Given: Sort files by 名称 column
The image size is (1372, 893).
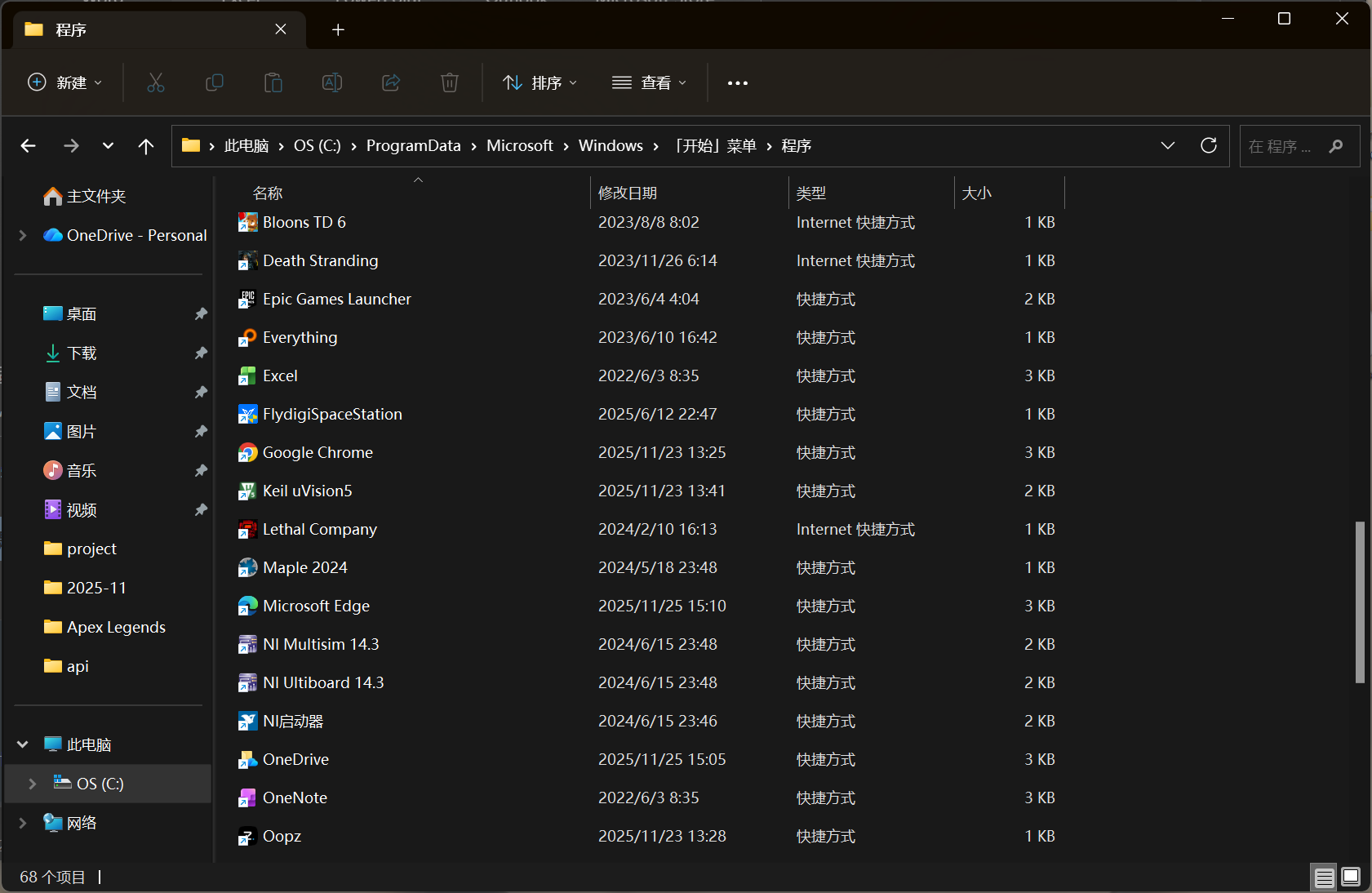Looking at the screenshot, I should point(268,193).
